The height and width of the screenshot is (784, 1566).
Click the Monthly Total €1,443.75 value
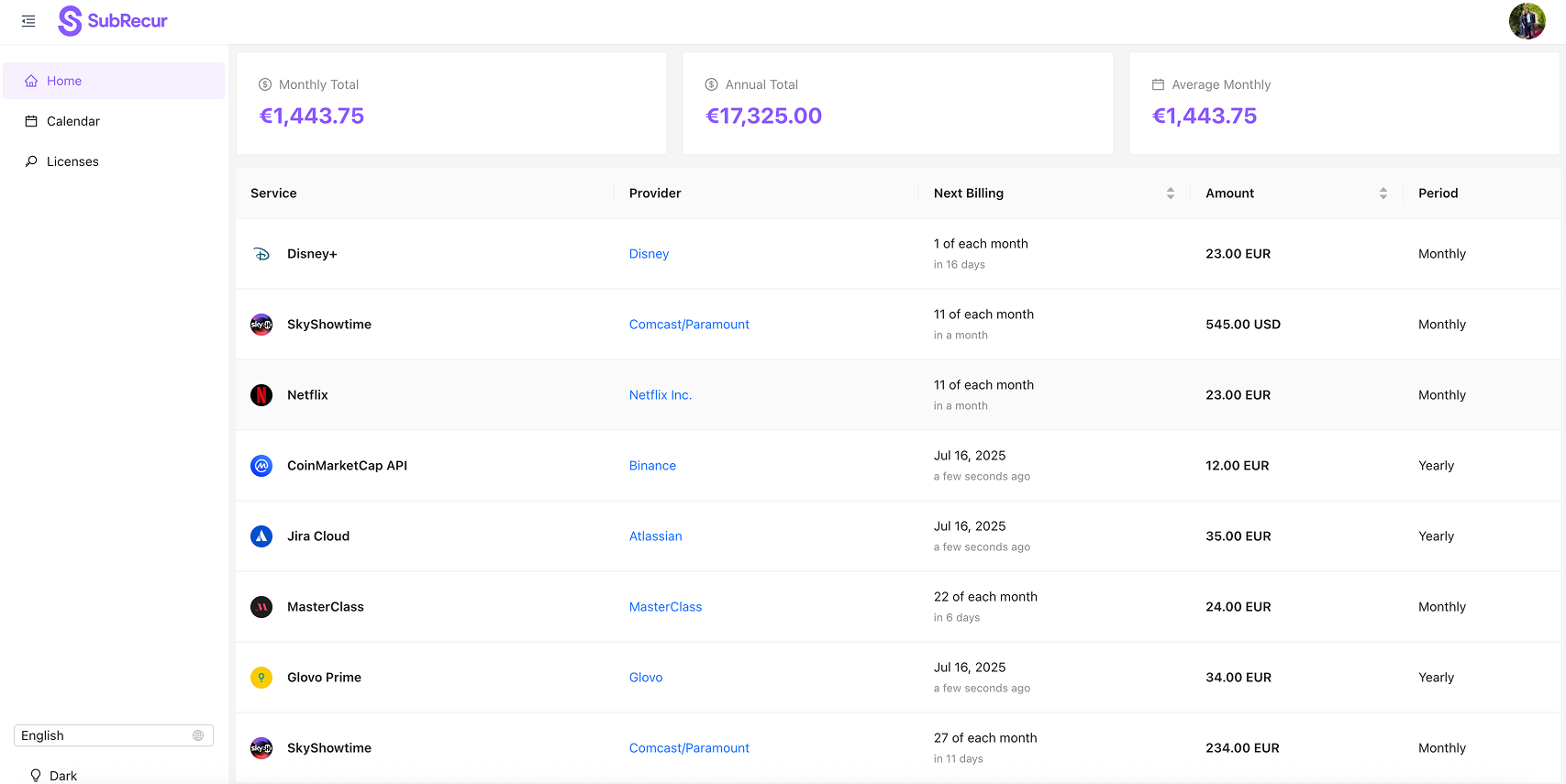click(312, 116)
